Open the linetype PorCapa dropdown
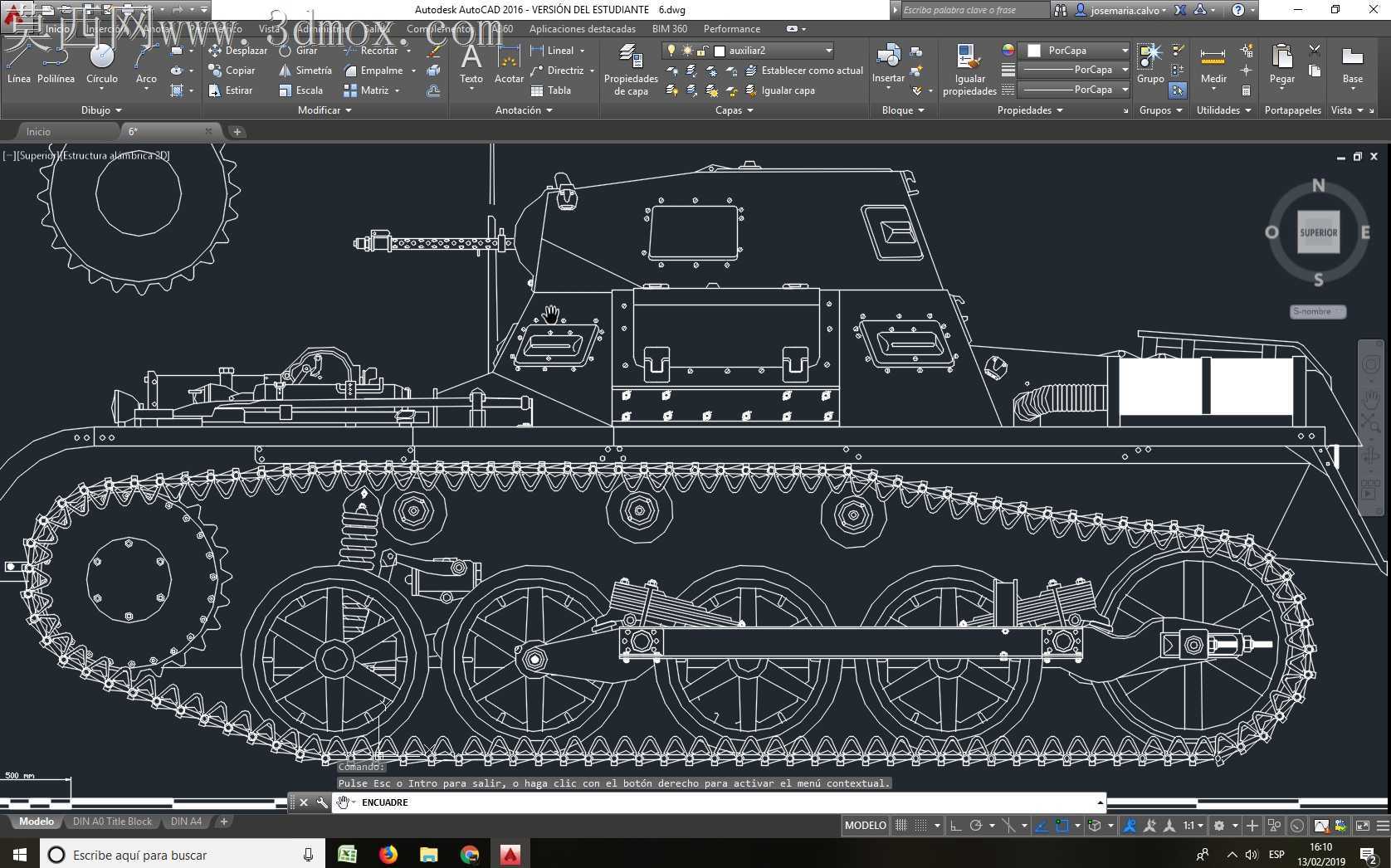This screenshot has height=868, width=1391. (1124, 90)
